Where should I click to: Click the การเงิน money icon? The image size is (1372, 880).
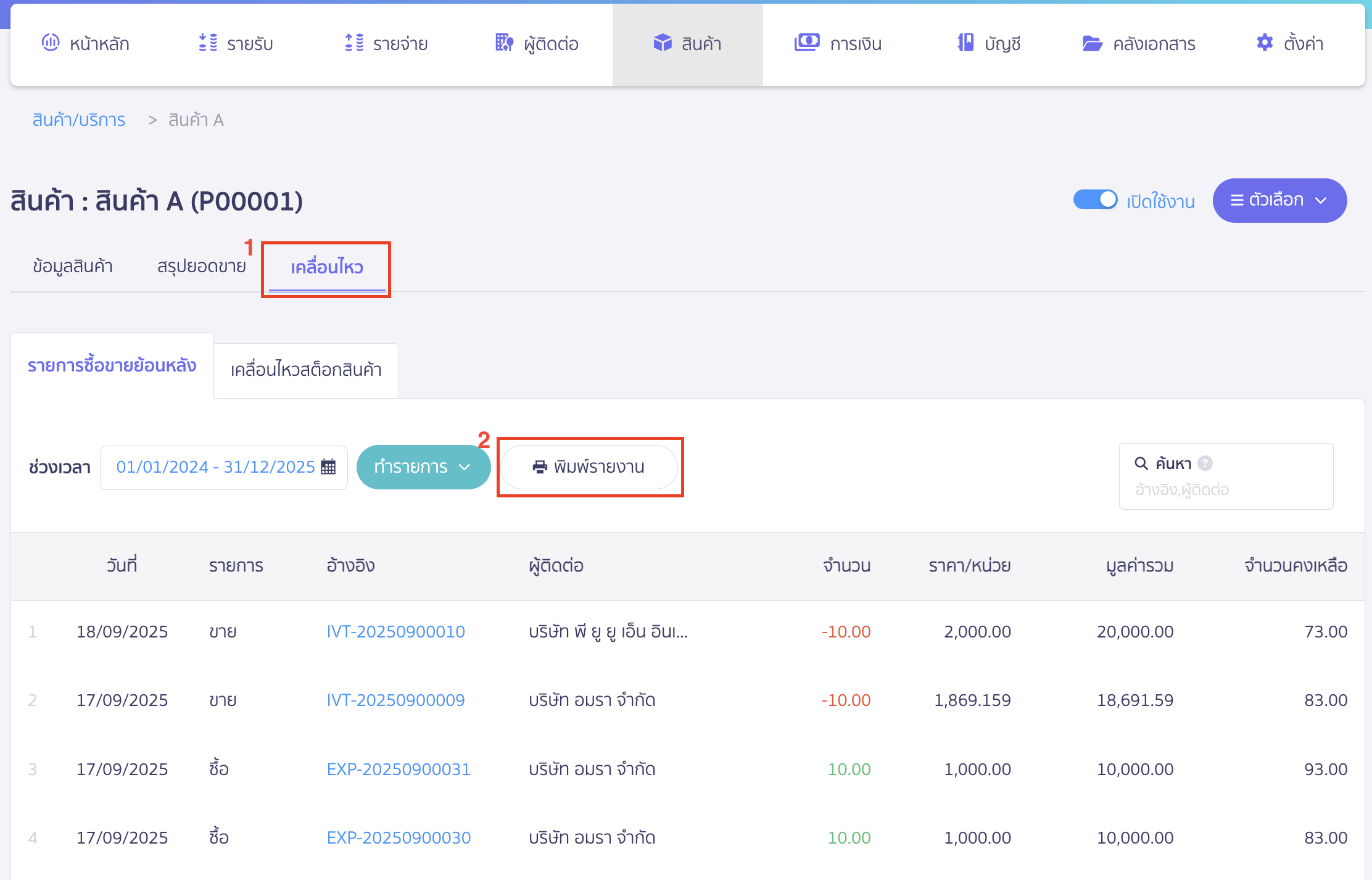click(806, 43)
